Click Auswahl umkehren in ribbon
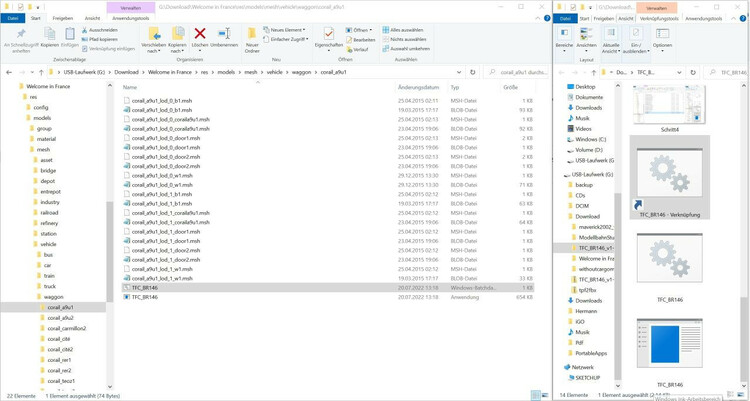This screenshot has height=401, width=750. 406,48
